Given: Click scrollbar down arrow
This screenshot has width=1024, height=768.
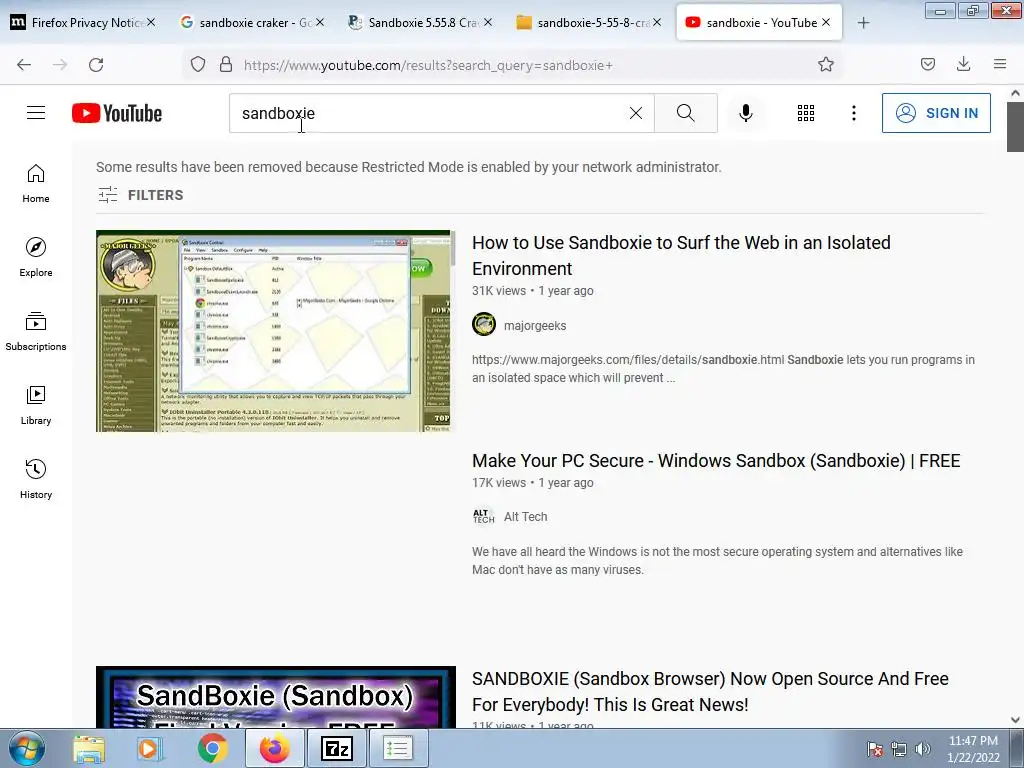Looking at the screenshot, I should point(1016,720).
